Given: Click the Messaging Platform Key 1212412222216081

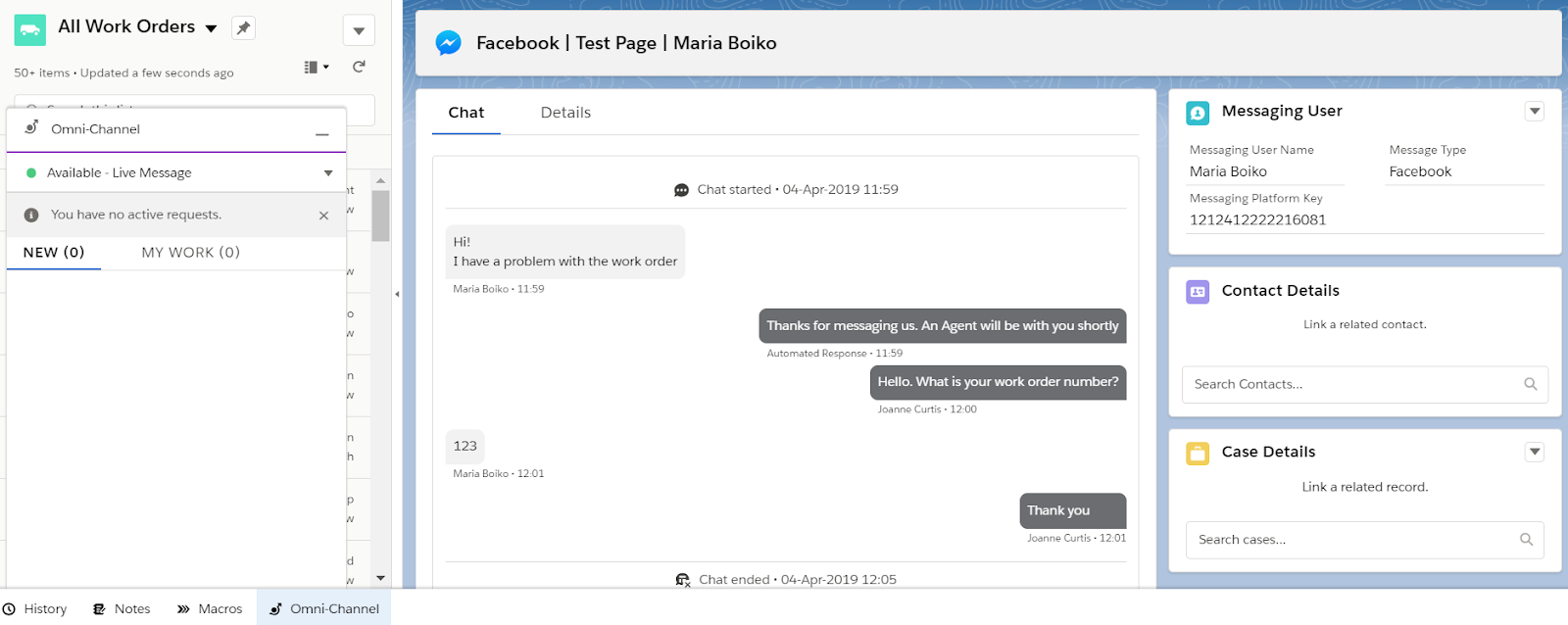Looking at the screenshot, I should pos(1257,220).
